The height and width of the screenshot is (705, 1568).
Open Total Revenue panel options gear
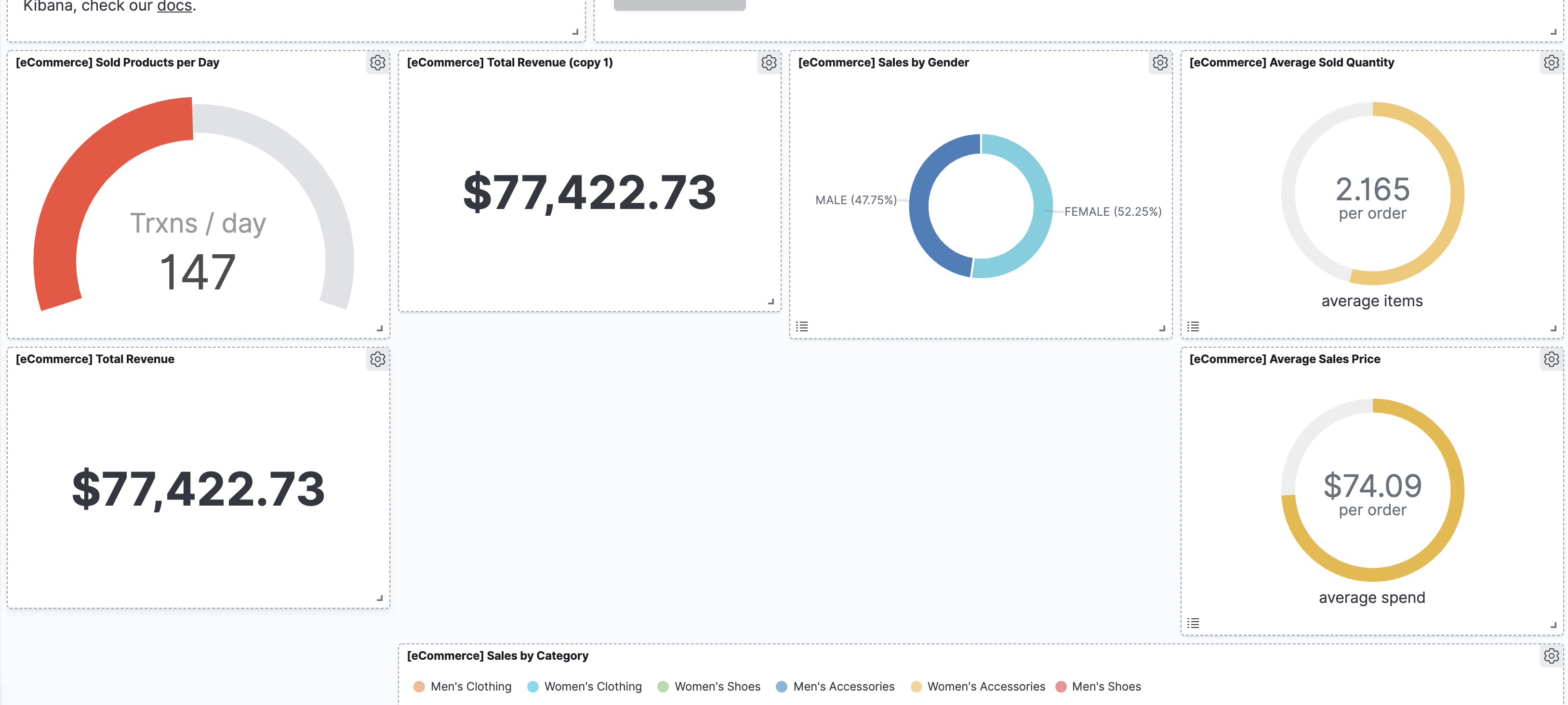pyautogui.click(x=377, y=360)
